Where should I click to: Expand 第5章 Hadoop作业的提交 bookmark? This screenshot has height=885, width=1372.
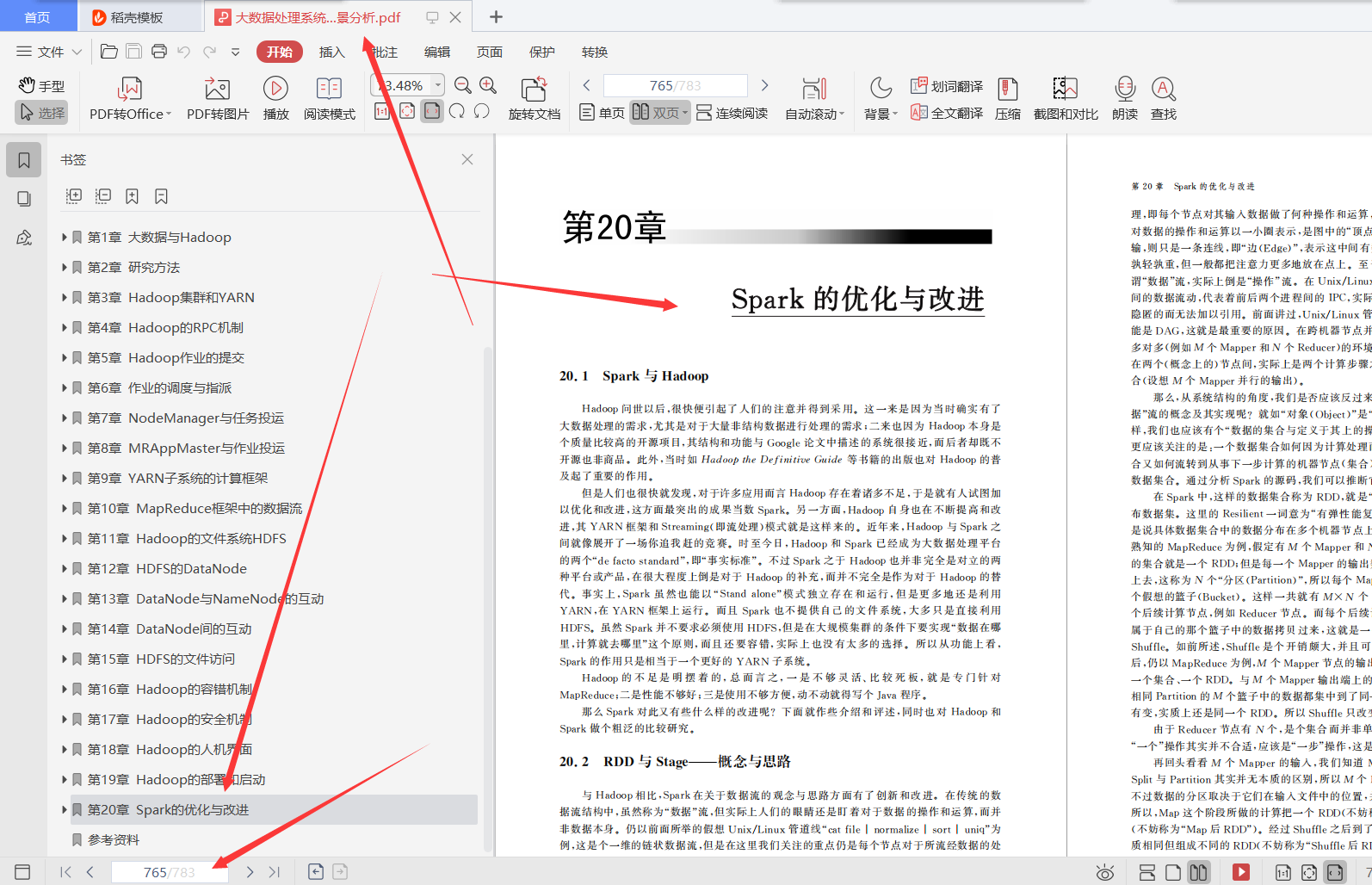click(x=64, y=357)
